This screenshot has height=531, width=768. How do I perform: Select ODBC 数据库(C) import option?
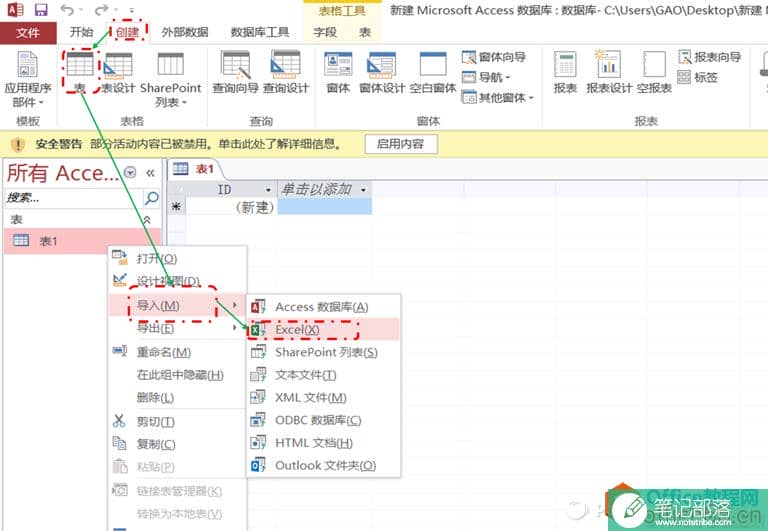323,420
